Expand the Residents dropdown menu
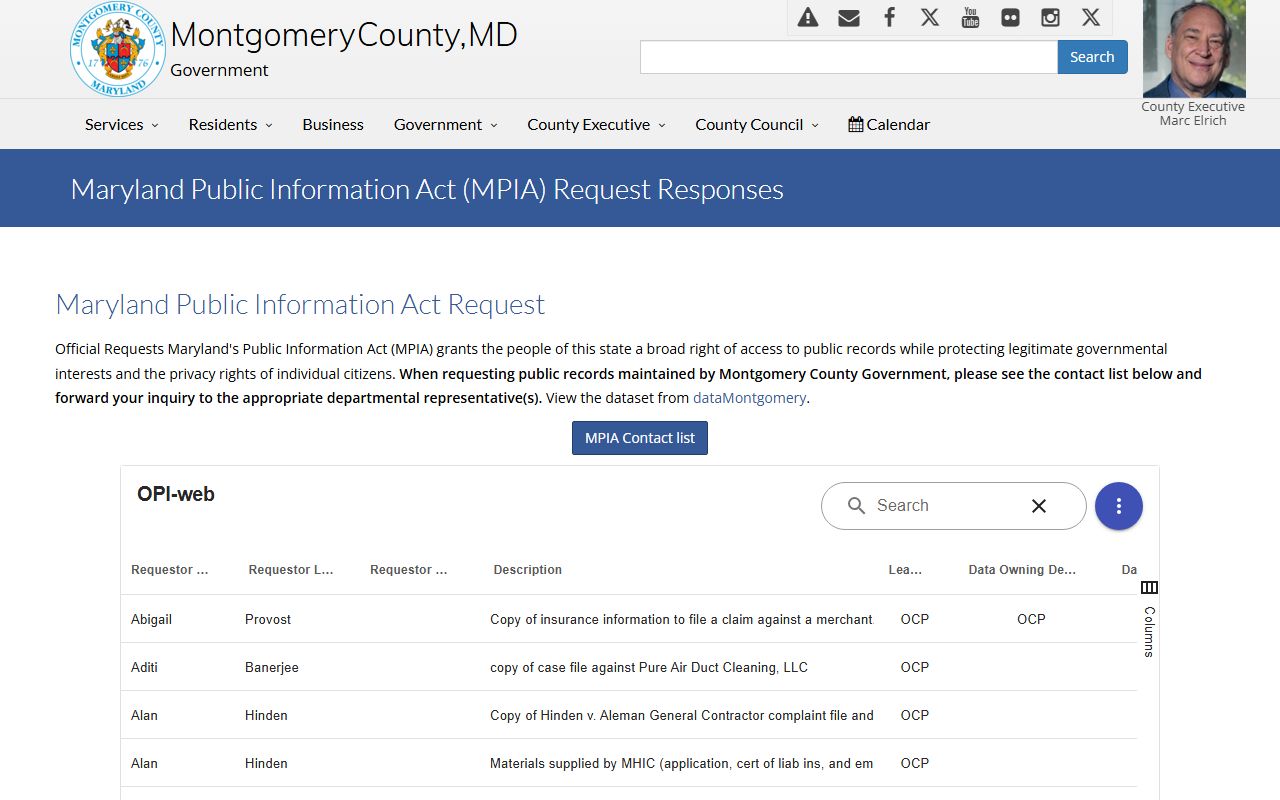 [230, 124]
